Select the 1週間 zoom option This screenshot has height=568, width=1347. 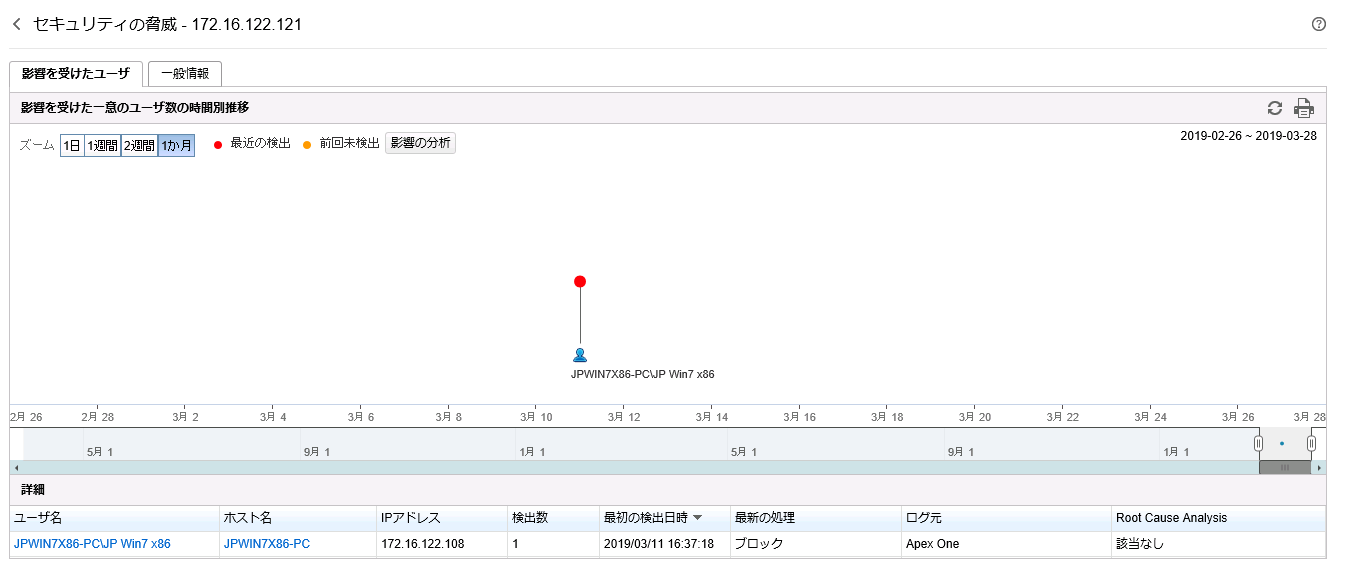[102, 145]
